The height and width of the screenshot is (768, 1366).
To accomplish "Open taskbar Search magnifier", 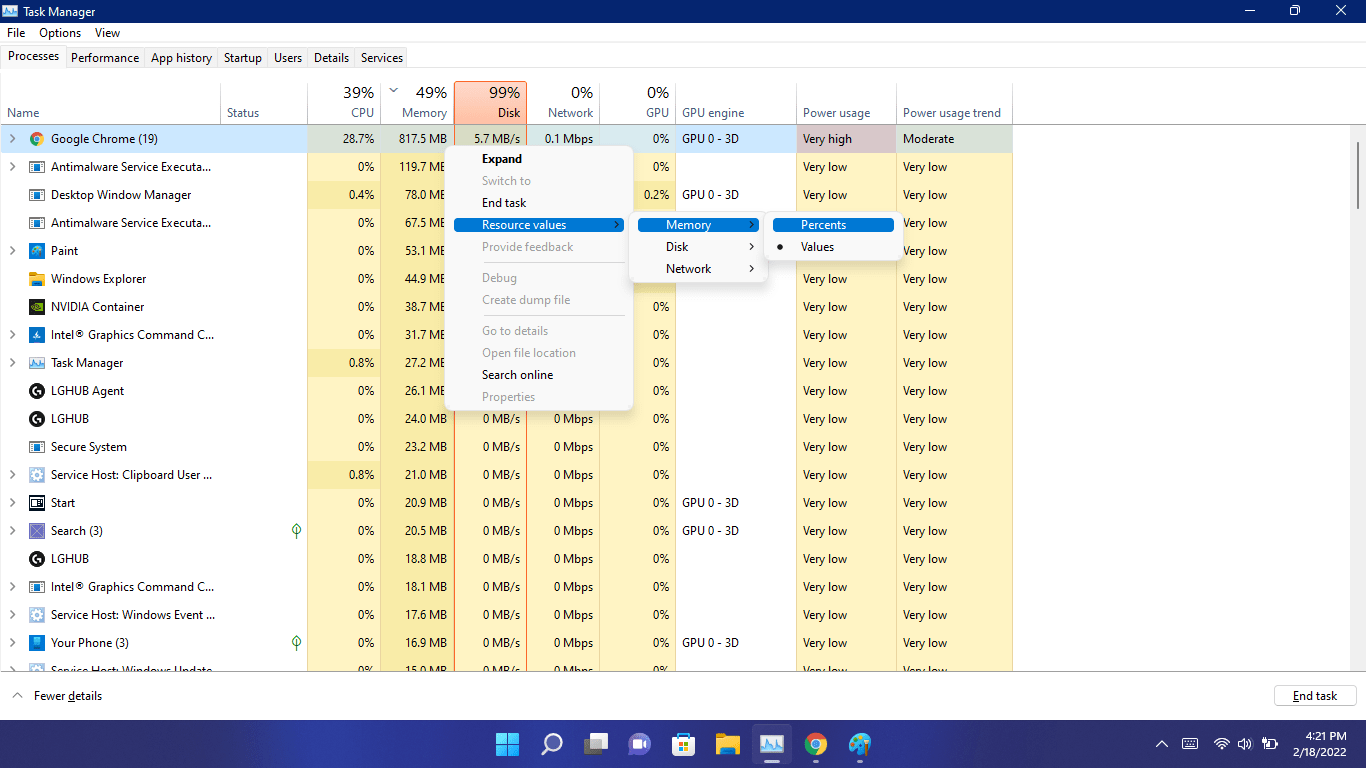I will point(551,744).
